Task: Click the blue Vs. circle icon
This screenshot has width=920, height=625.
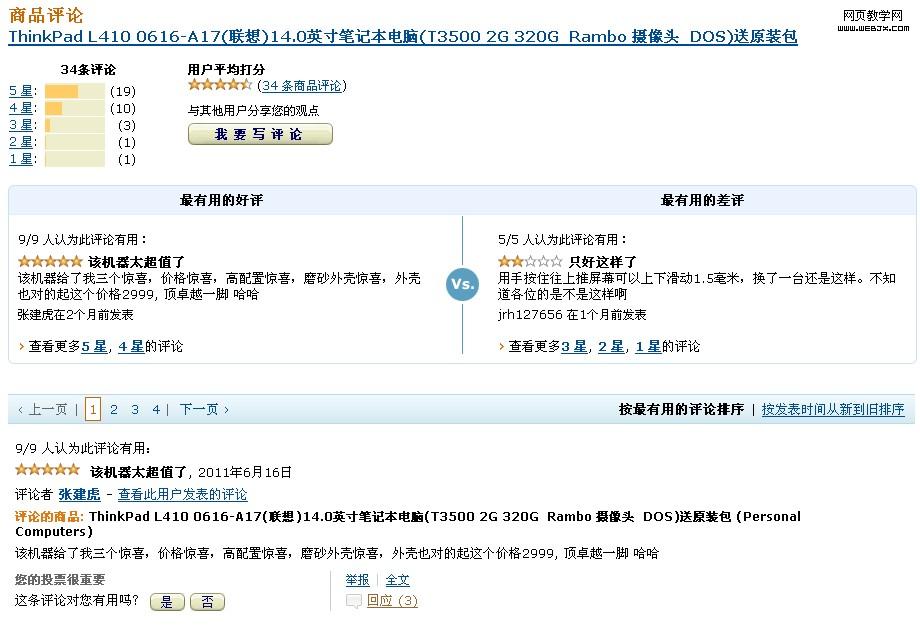Action: [463, 284]
